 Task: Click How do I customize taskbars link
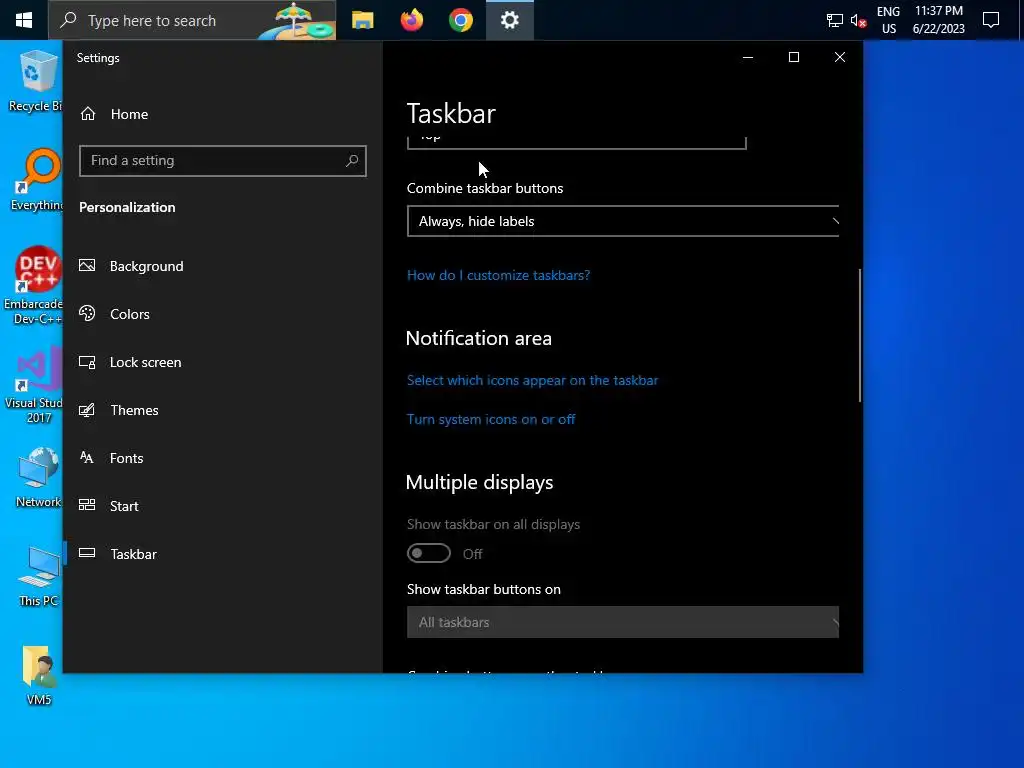coord(498,276)
